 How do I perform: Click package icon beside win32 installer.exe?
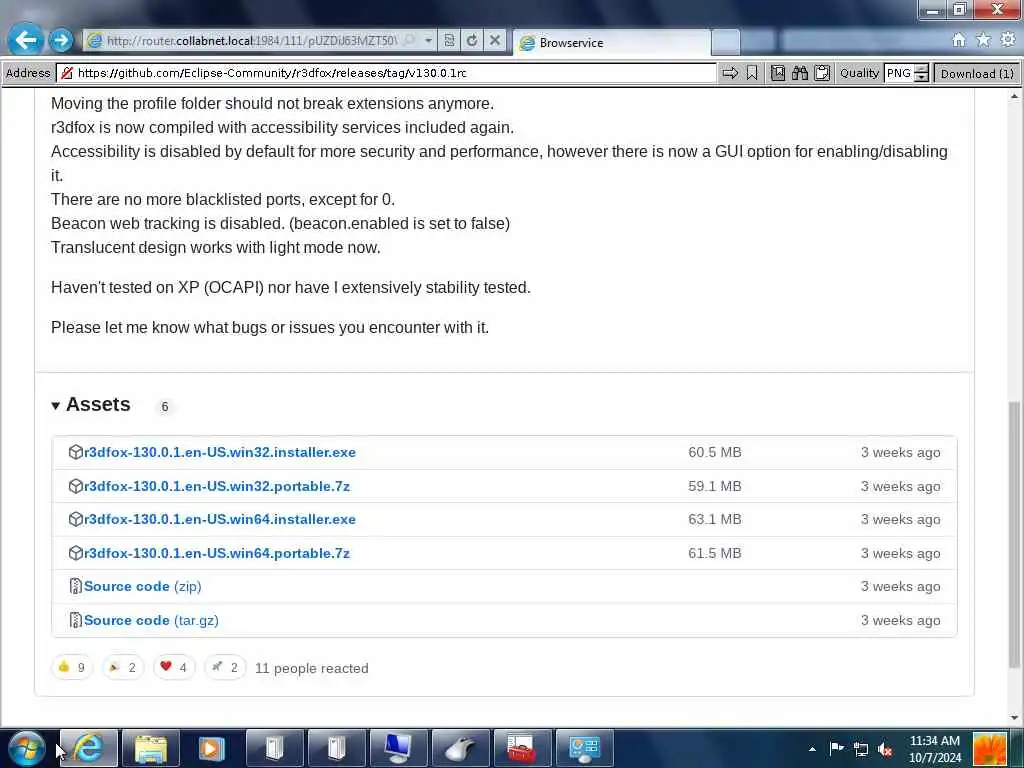[76, 452]
